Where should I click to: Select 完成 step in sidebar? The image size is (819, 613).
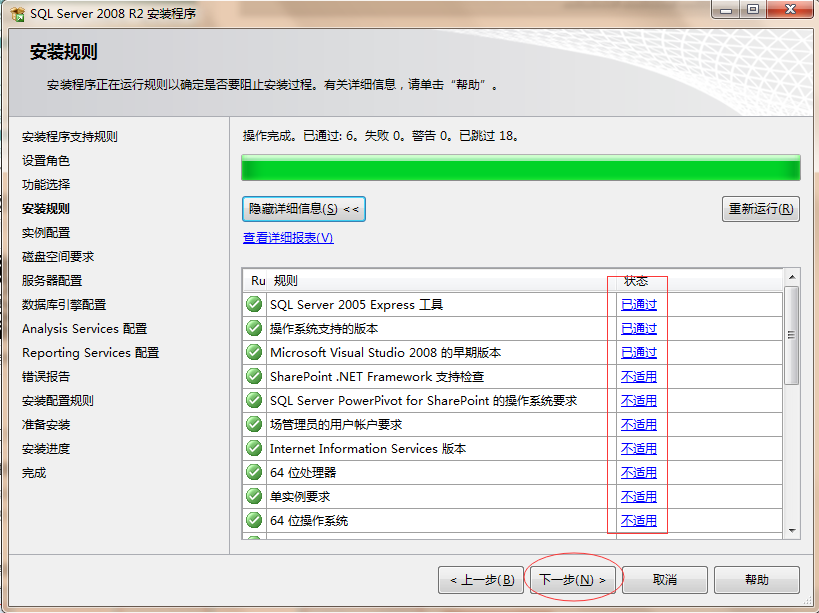[x=34, y=473]
